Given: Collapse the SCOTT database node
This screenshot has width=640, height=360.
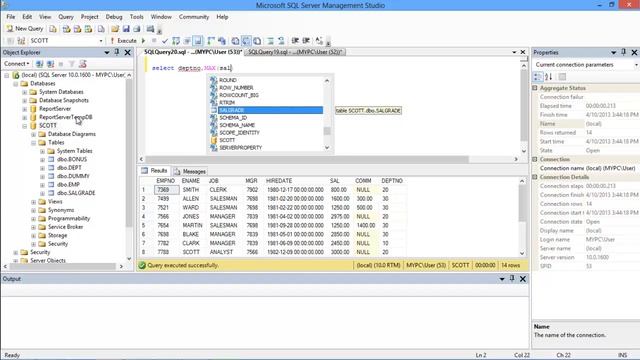Looking at the screenshot, I should pos(24,126).
